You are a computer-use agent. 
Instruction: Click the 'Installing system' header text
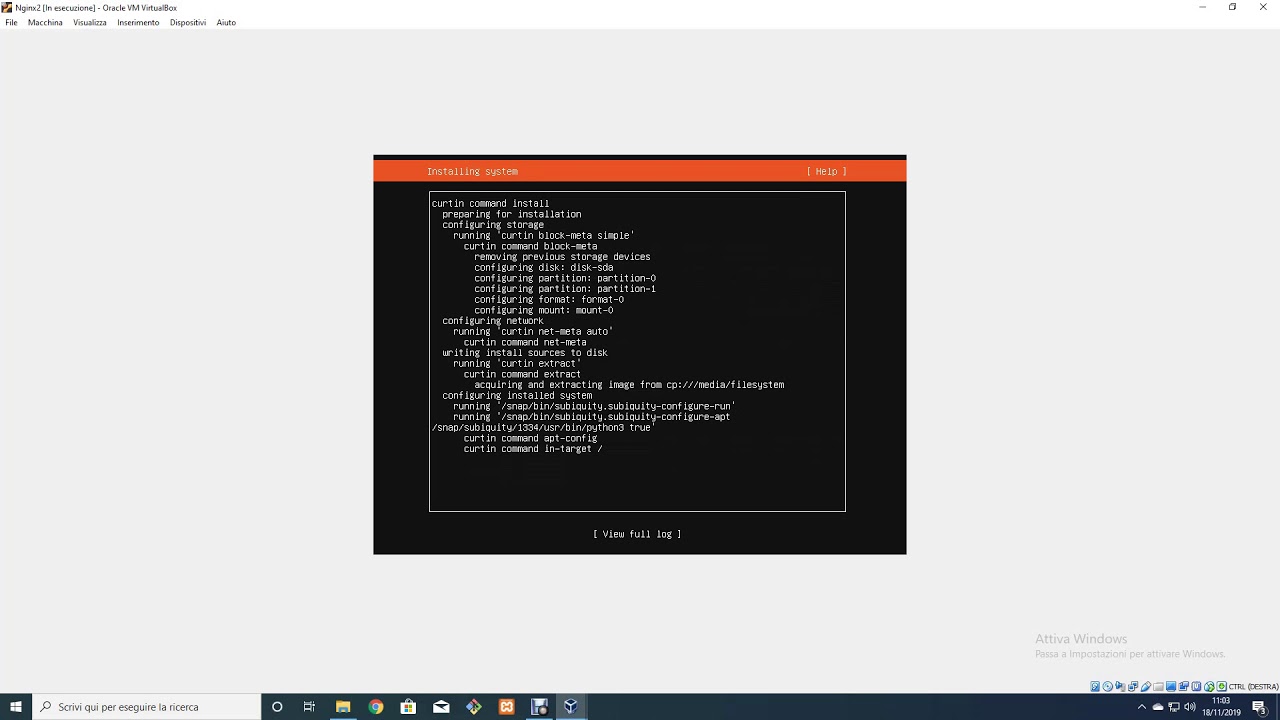coord(472,171)
